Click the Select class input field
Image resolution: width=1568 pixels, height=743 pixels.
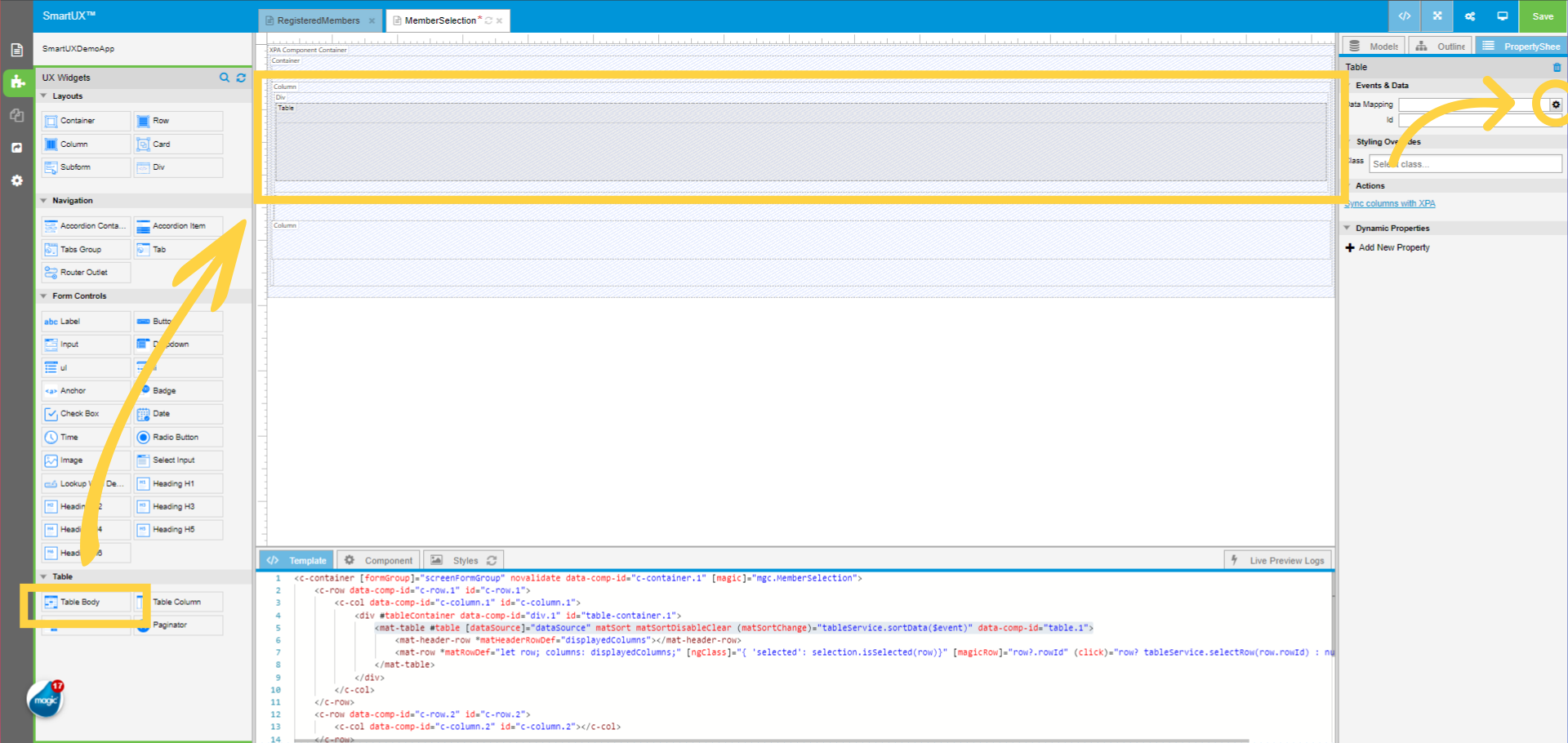(x=1465, y=164)
